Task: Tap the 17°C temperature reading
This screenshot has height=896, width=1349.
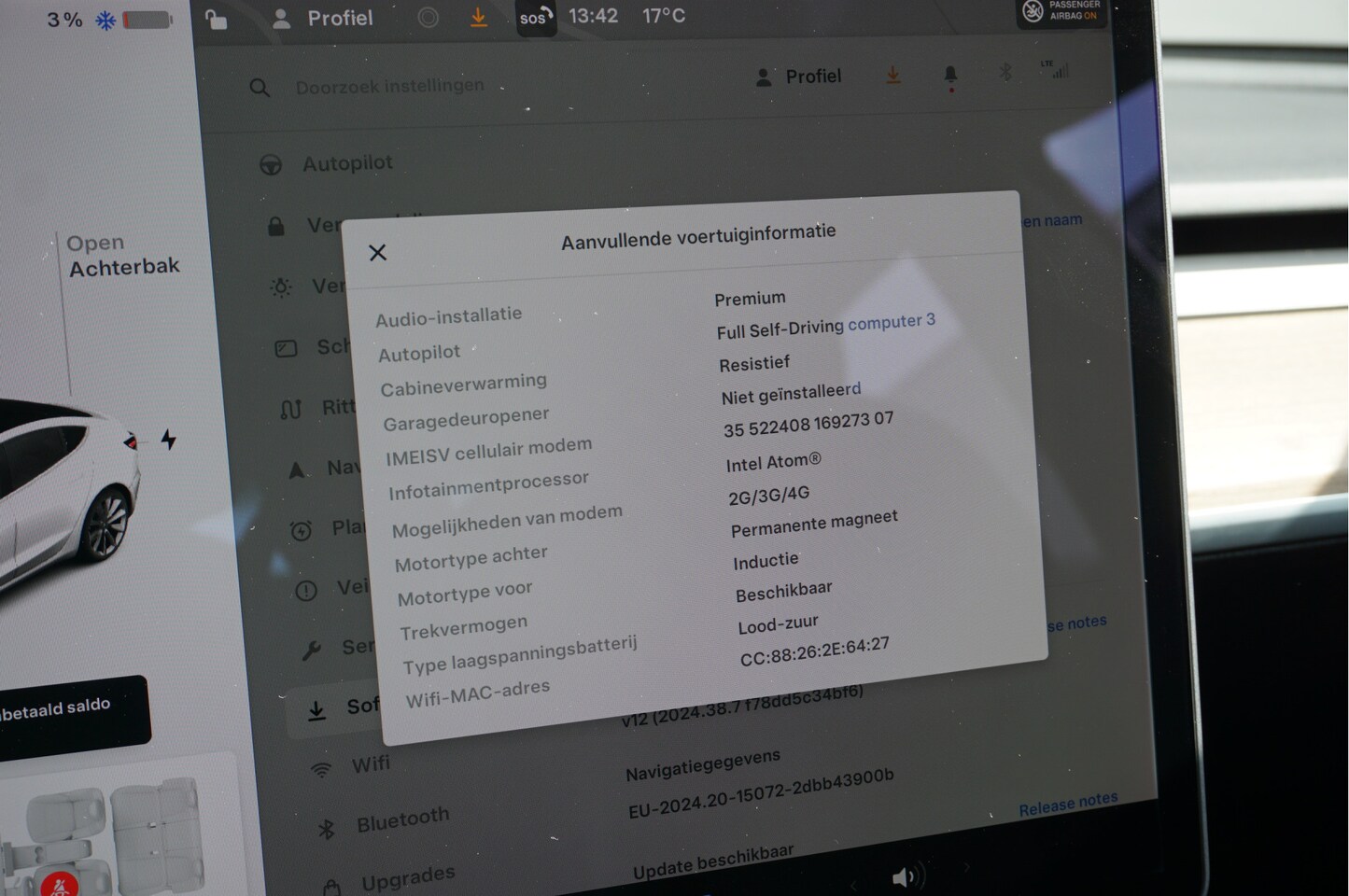Action: pyautogui.click(x=664, y=16)
